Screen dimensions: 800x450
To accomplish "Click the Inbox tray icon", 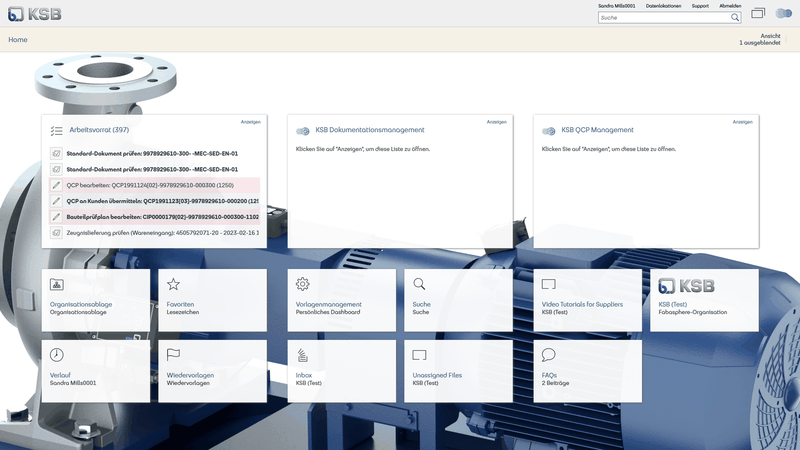I will pos(303,355).
